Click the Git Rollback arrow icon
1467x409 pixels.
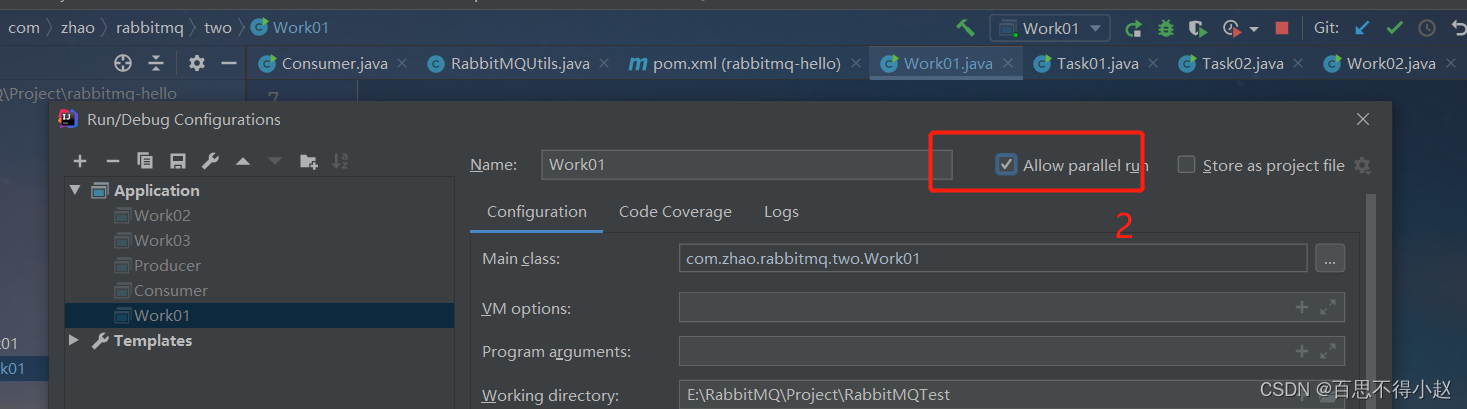point(1458,28)
